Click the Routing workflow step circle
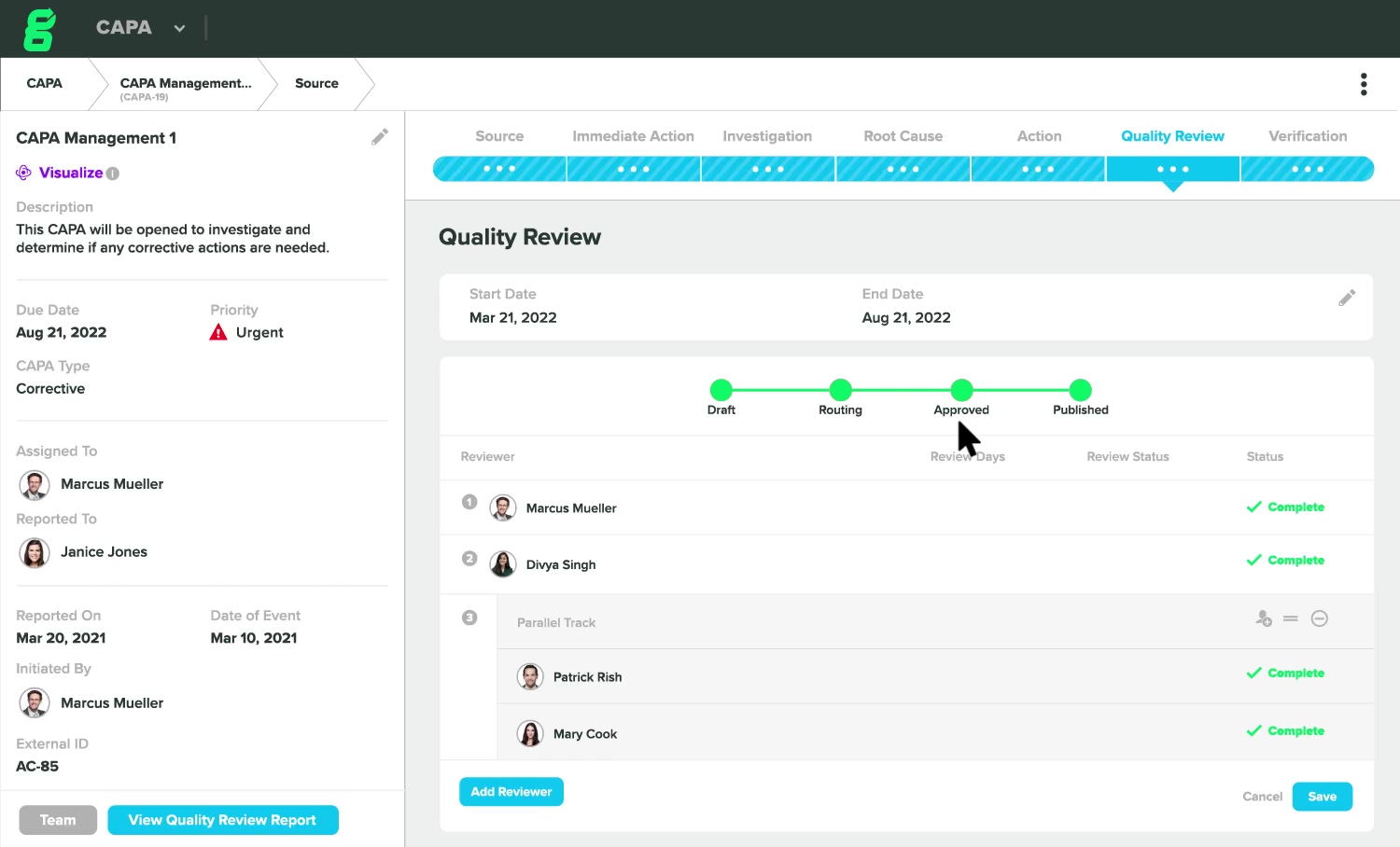 pyautogui.click(x=840, y=390)
